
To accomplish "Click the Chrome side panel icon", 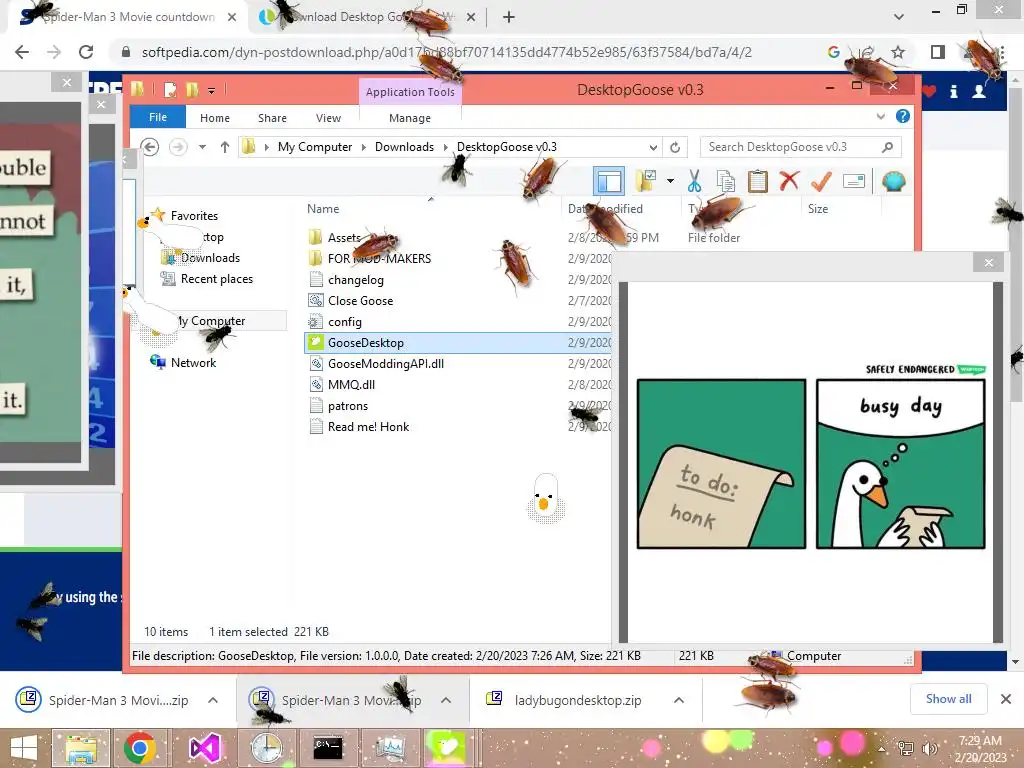I will click(938, 52).
